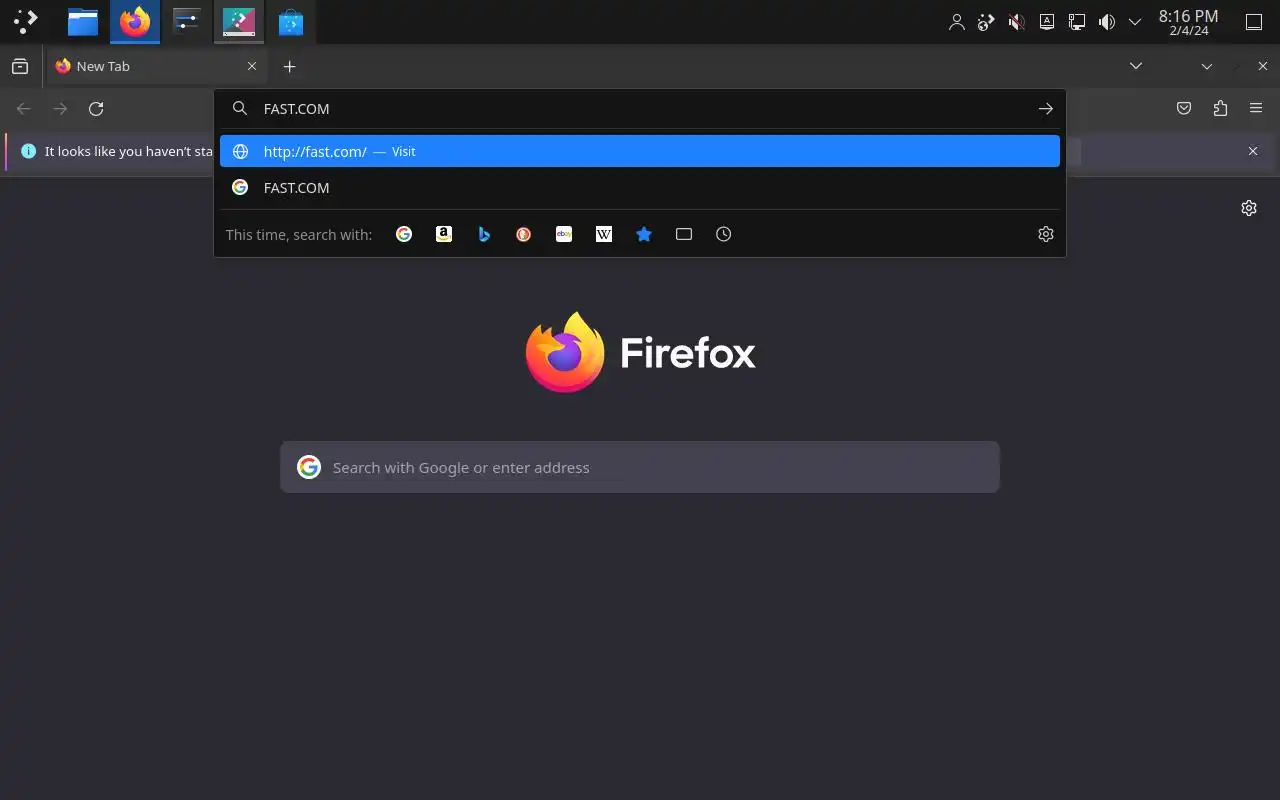Search with Amazon one-off engine icon
1280x800 pixels.
[x=444, y=234]
